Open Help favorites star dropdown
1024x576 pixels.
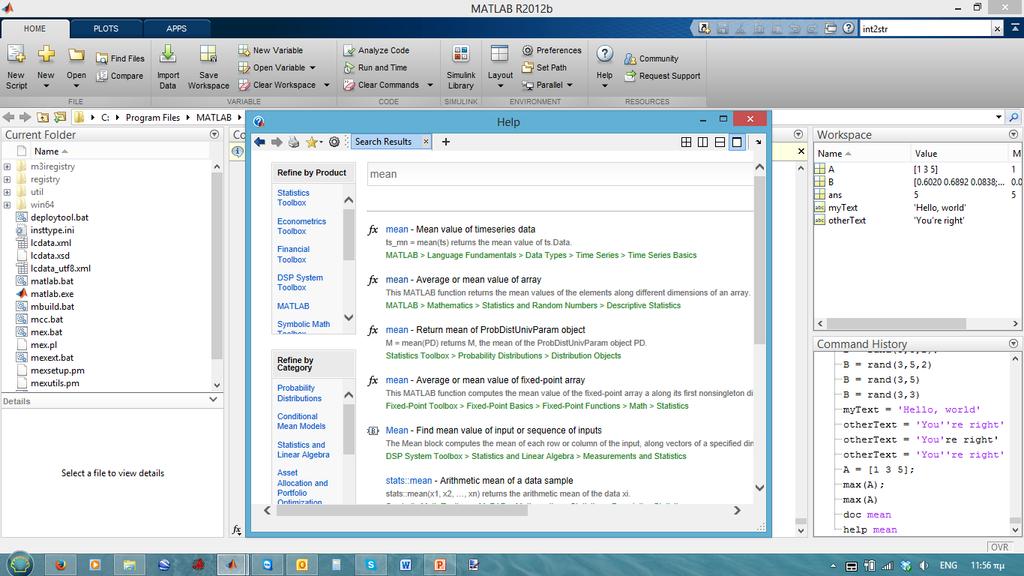pyautogui.click(x=314, y=142)
